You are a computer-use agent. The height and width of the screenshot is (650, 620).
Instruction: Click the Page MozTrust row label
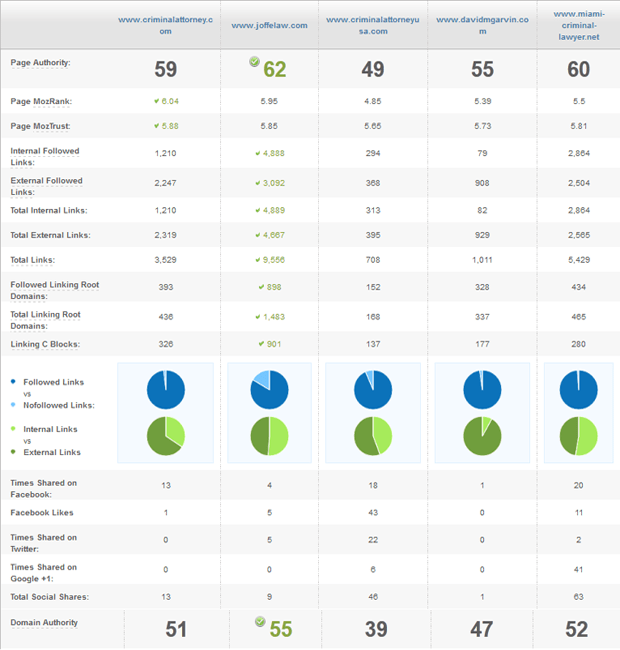pos(40,126)
